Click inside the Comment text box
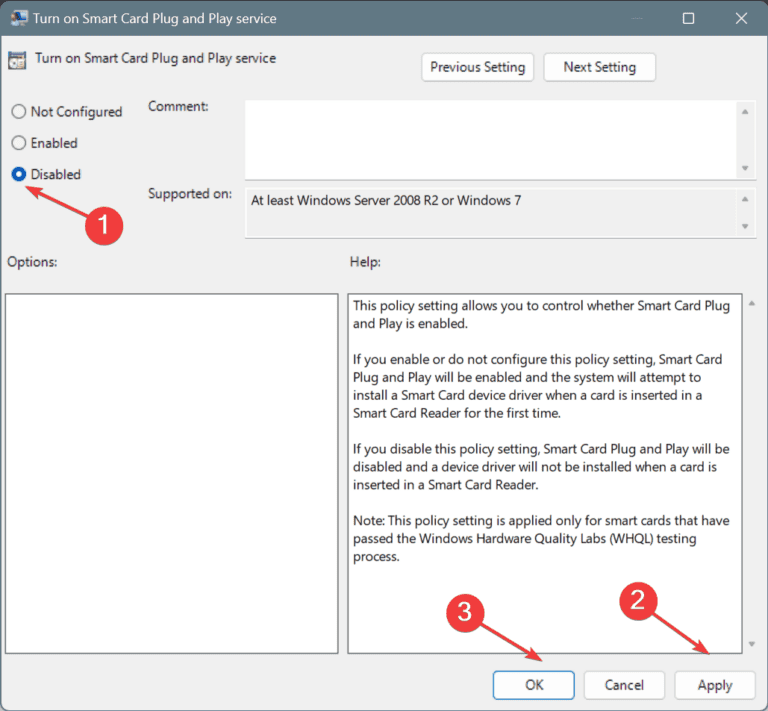768x711 pixels. pos(490,140)
